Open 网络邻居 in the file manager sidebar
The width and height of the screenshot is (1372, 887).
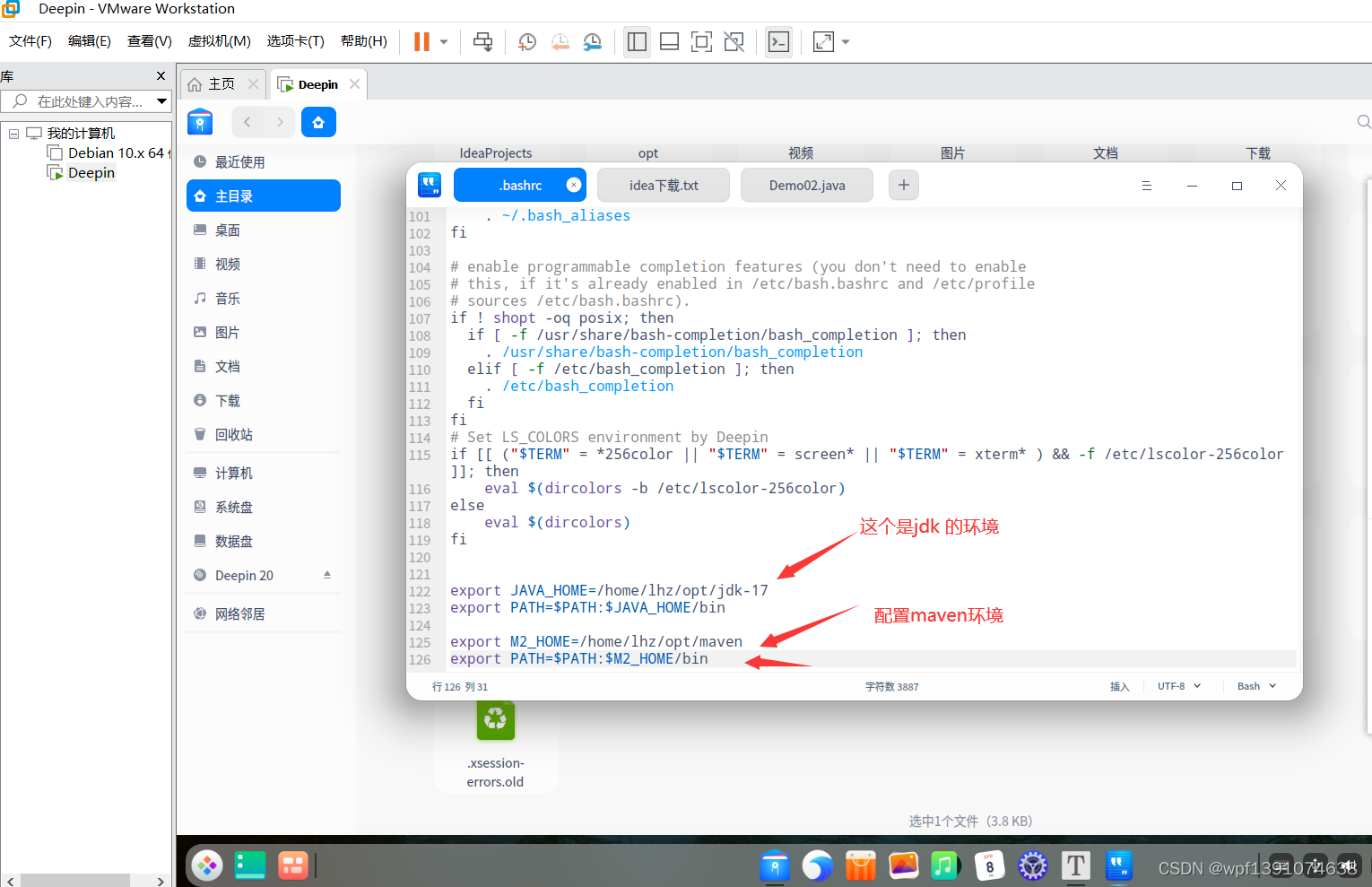[264, 614]
